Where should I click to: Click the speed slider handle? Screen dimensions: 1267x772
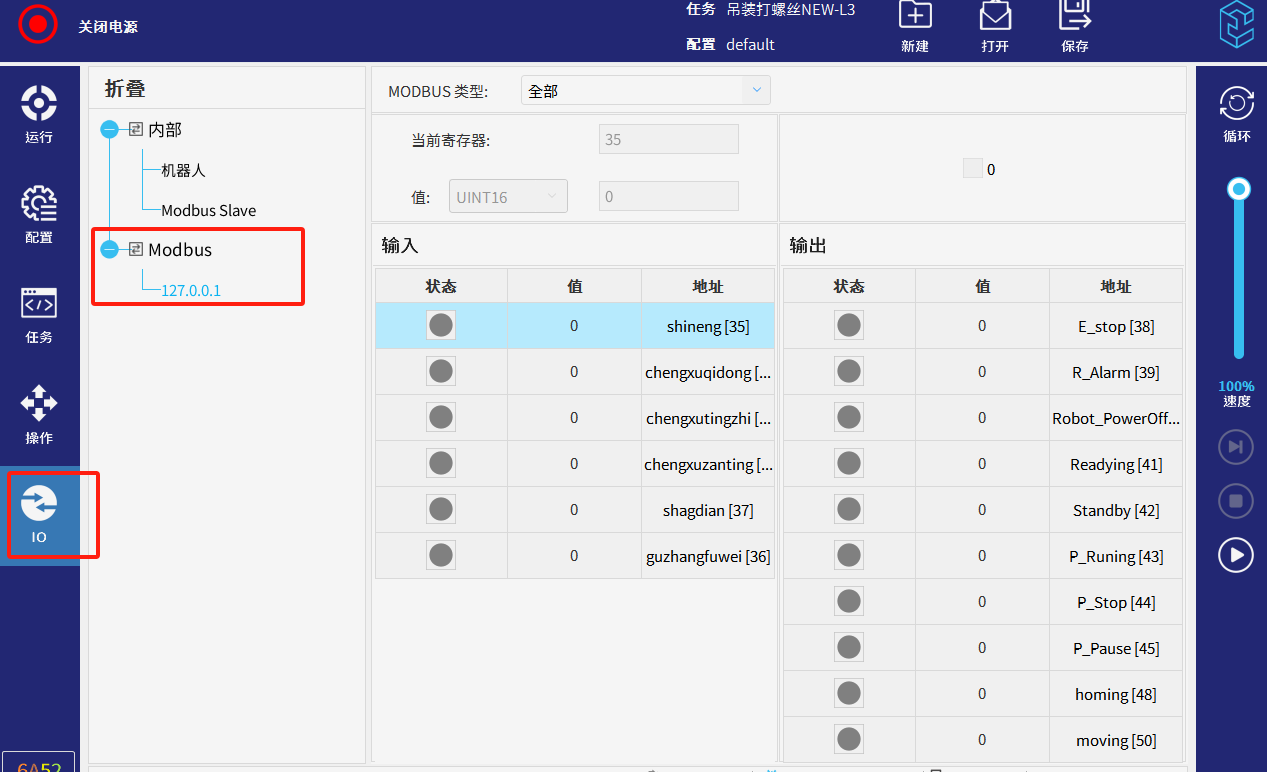[1239, 189]
